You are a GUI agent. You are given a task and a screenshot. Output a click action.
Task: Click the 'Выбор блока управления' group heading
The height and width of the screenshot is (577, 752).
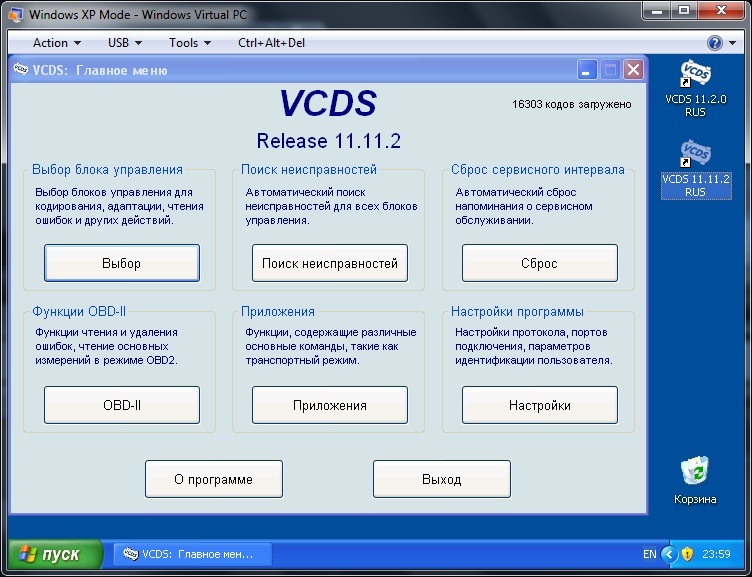click(x=107, y=169)
